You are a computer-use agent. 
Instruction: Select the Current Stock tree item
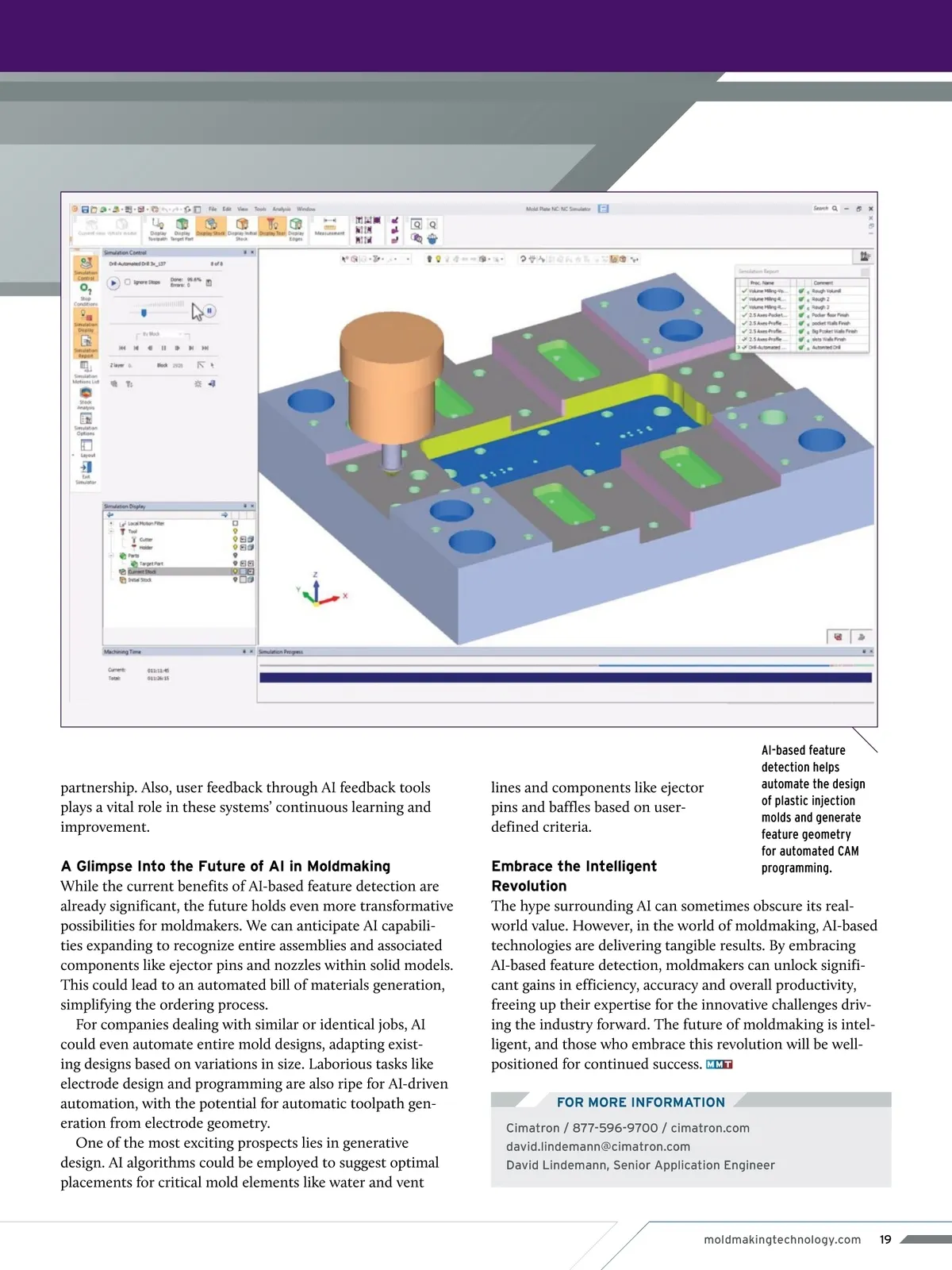142,571
